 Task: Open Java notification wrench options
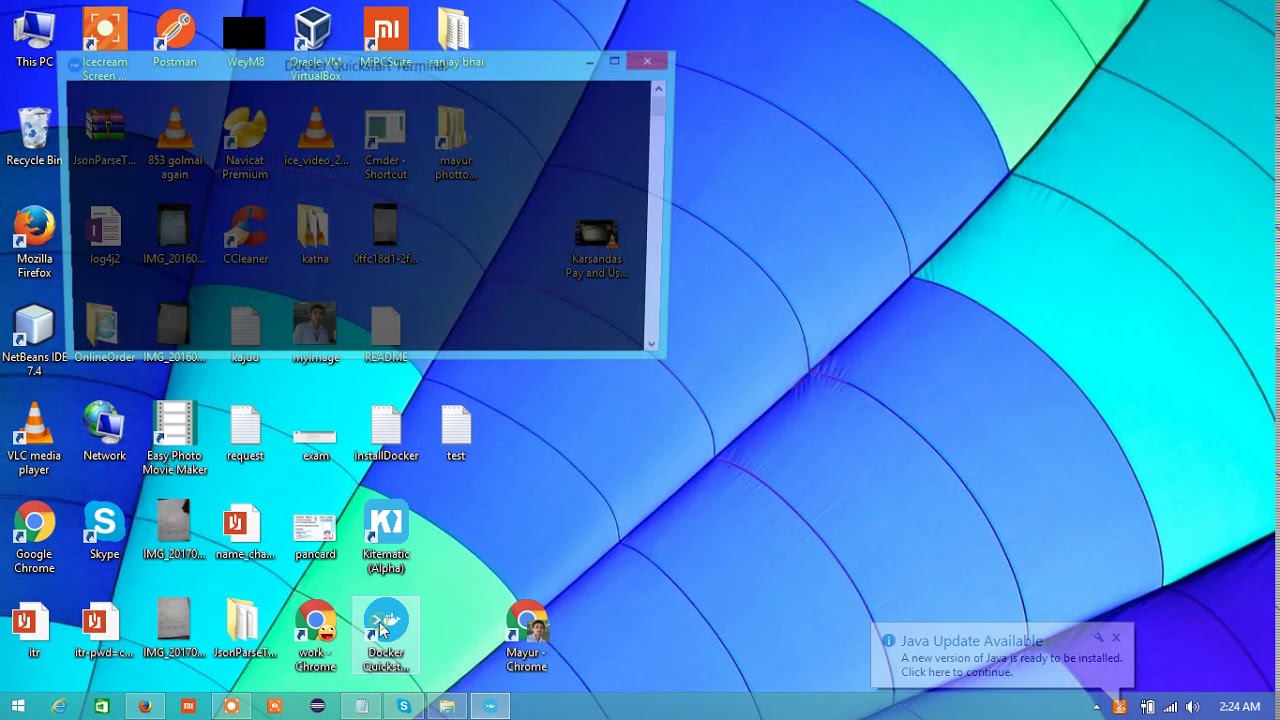point(1098,638)
